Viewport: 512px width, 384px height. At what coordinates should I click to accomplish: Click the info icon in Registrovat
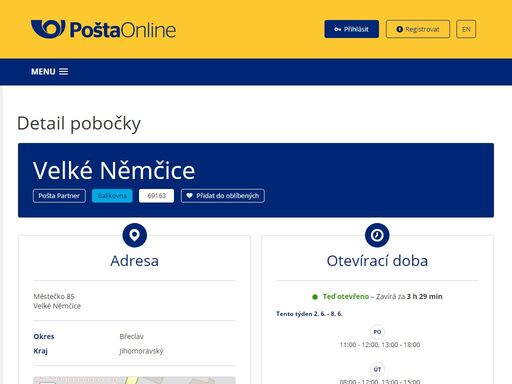coord(399,29)
